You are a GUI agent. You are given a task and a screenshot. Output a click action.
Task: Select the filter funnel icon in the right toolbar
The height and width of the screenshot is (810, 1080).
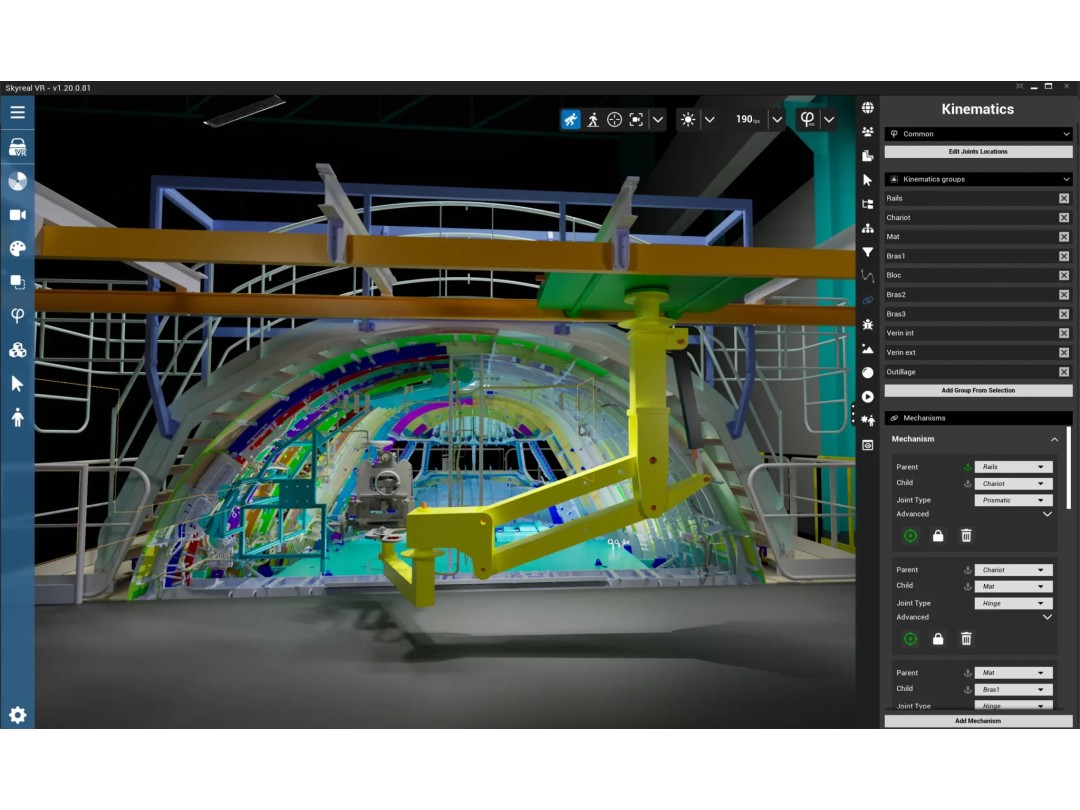click(x=867, y=253)
